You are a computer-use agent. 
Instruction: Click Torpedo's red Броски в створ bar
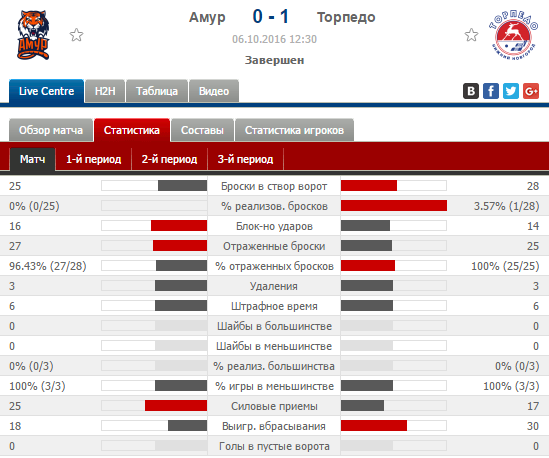[369, 186]
